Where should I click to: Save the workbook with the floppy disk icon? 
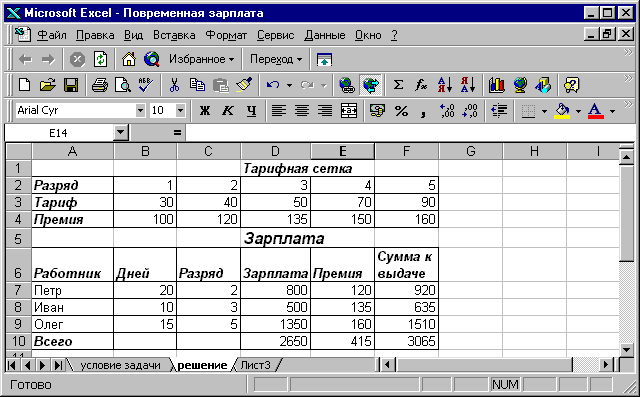(x=71, y=85)
